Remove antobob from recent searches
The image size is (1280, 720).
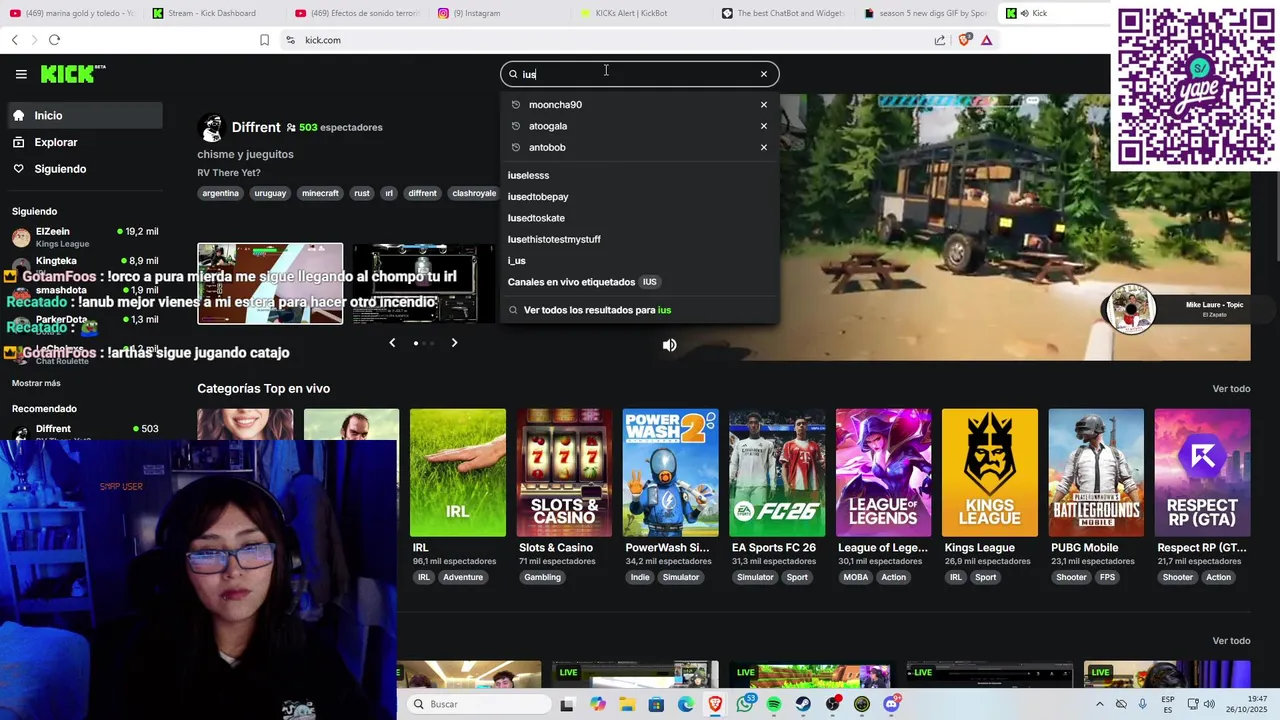click(x=764, y=147)
